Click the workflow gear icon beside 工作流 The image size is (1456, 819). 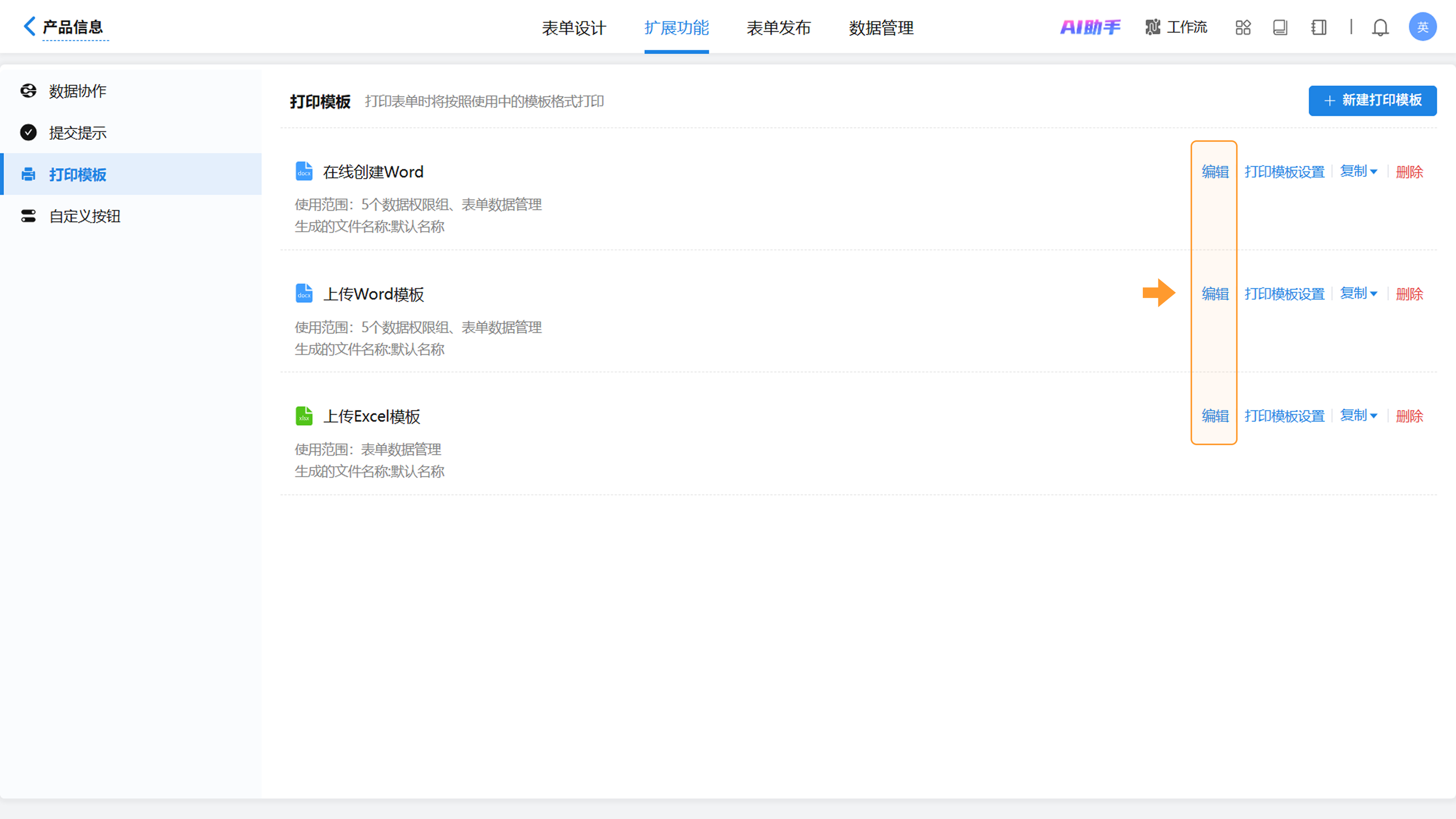(x=1153, y=27)
